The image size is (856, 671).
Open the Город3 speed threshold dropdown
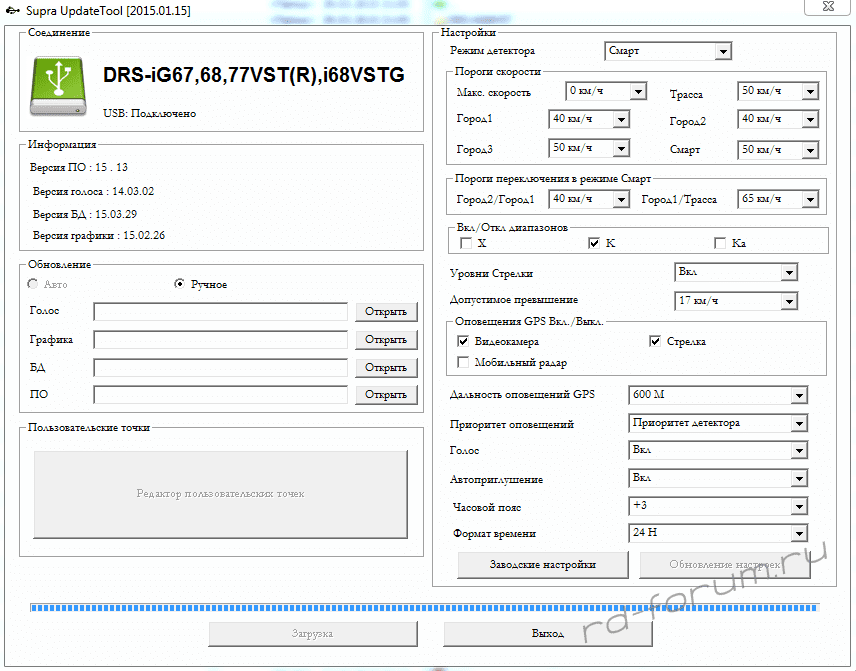pos(589,149)
